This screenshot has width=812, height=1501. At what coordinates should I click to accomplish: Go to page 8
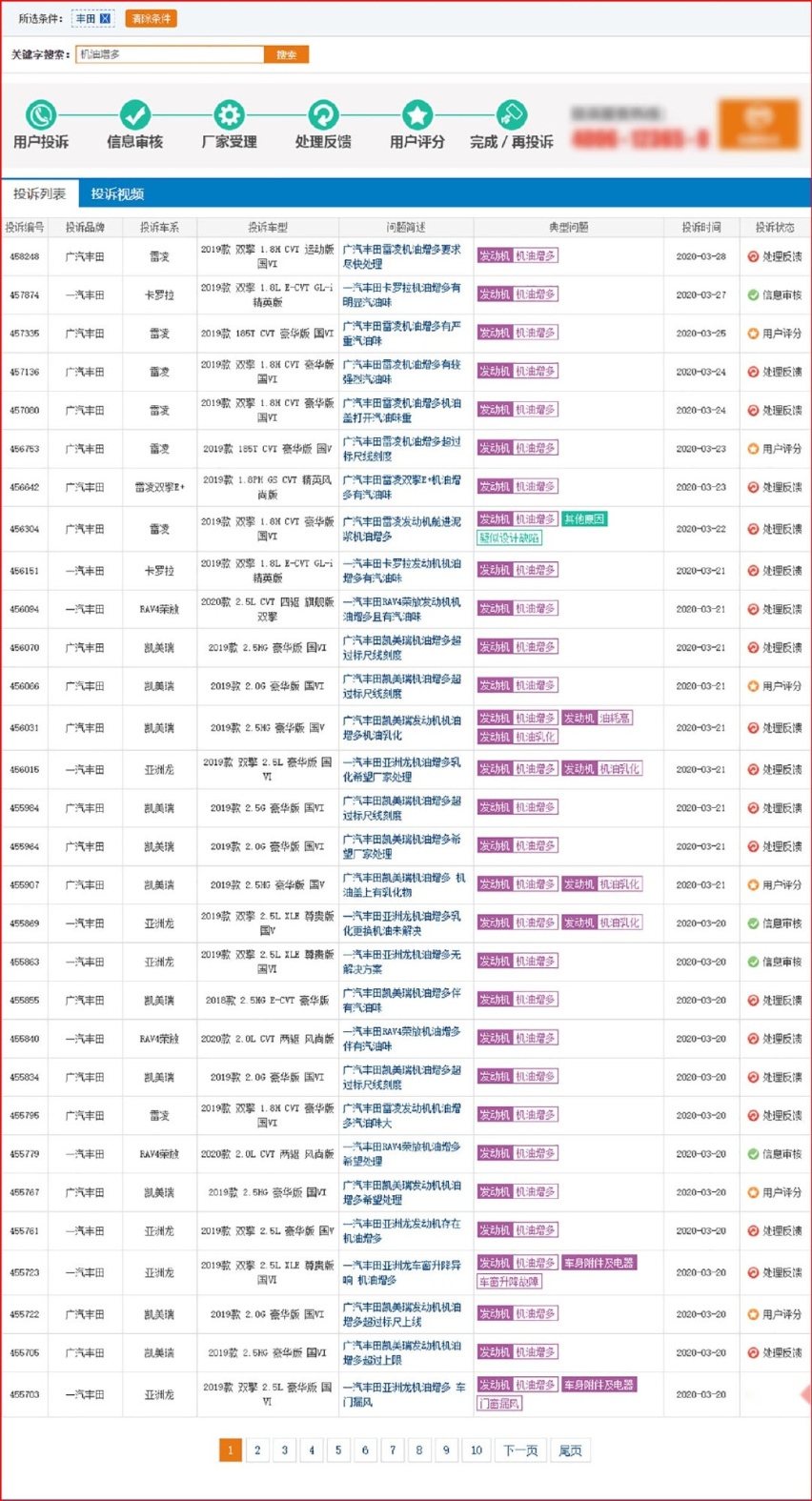tap(418, 1450)
